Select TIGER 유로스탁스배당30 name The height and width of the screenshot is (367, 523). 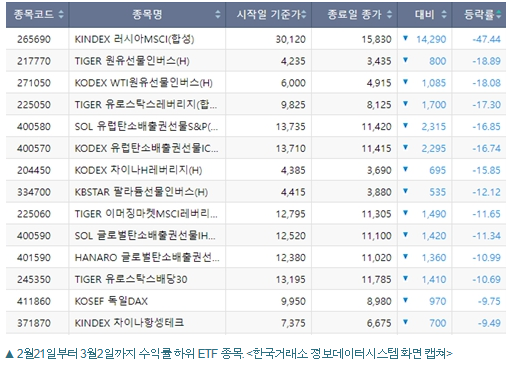tap(131, 279)
